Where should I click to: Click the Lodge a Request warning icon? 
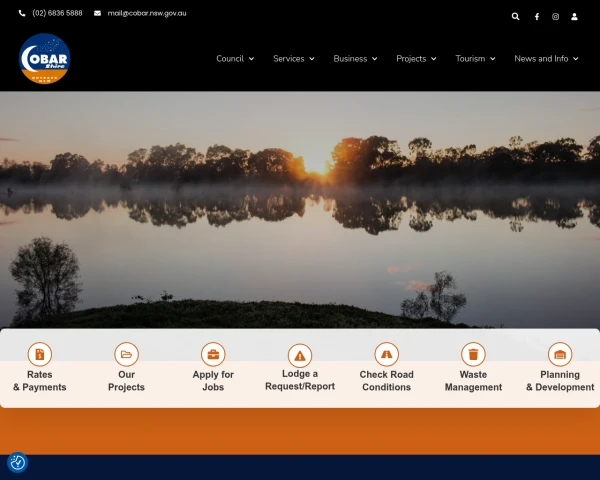pos(300,355)
